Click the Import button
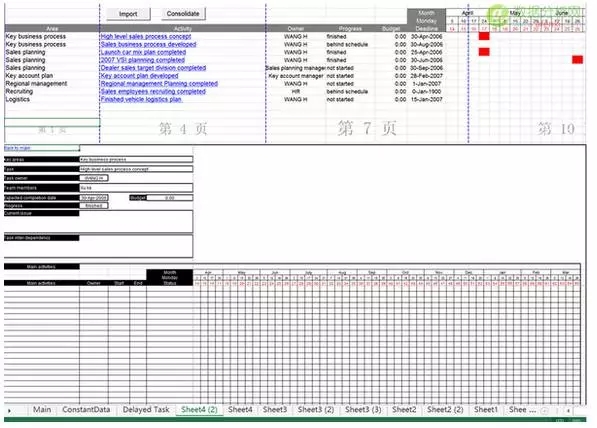The image size is (597, 428). click(x=128, y=14)
